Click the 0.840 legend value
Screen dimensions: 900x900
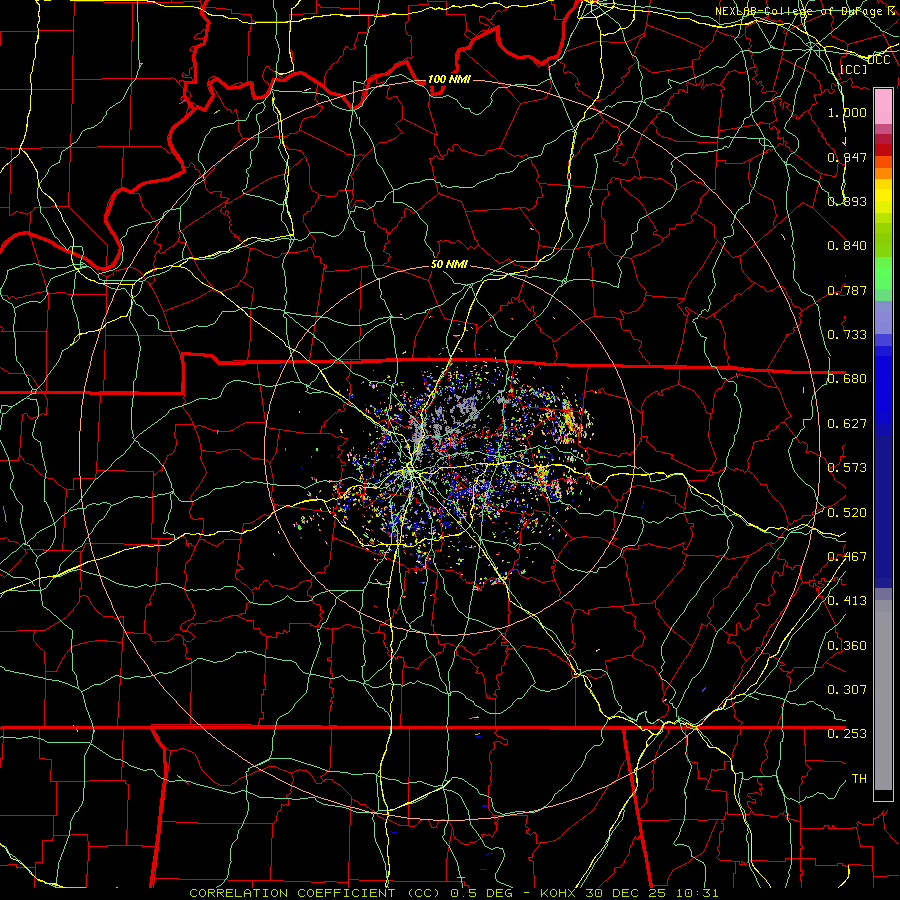point(847,246)
